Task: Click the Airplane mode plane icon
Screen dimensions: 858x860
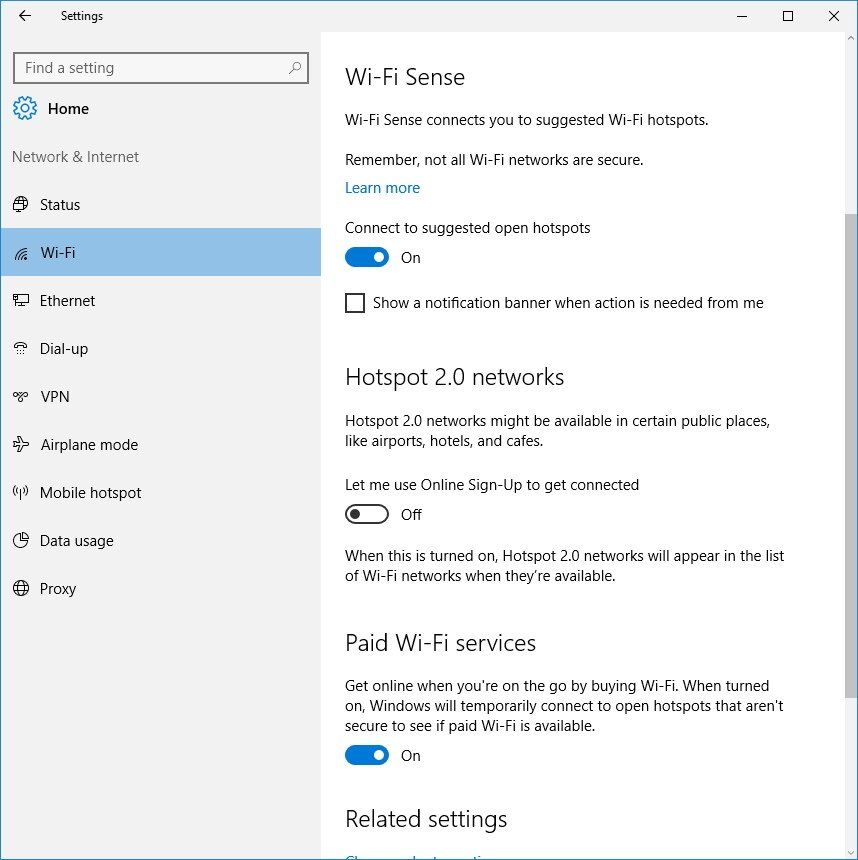Action: coord(21,444)
